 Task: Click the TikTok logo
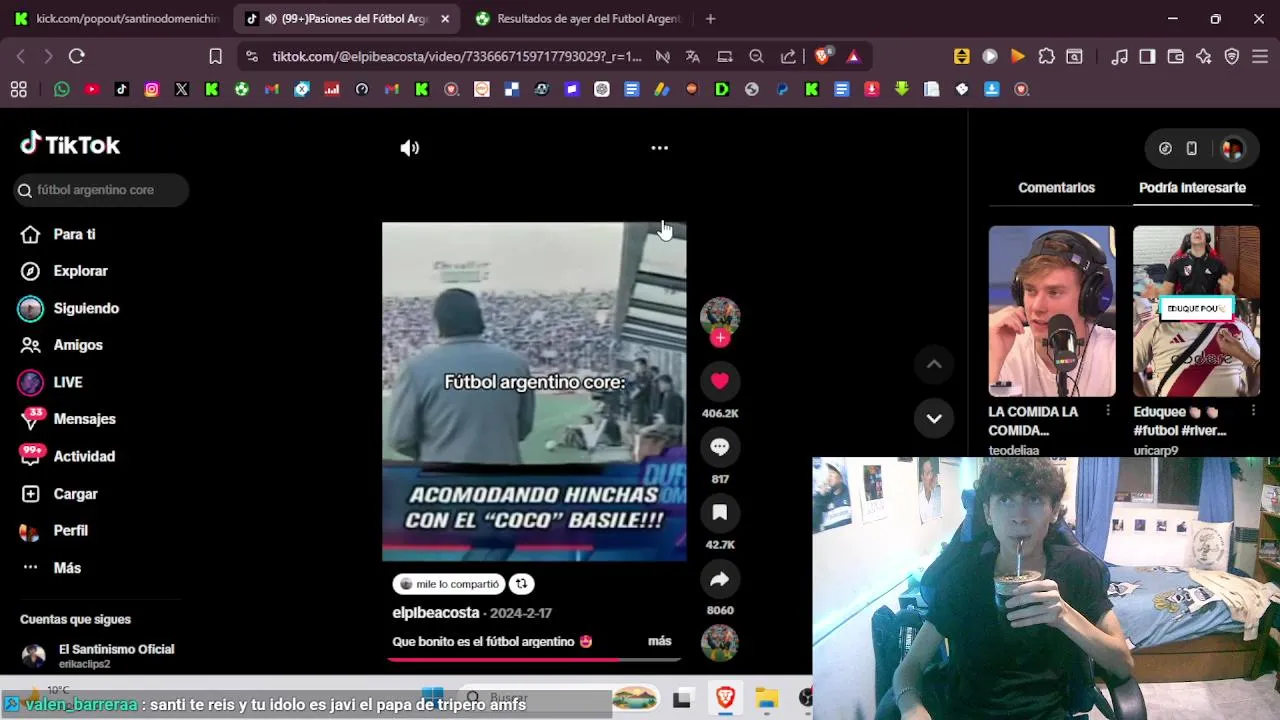pos(70,145)
